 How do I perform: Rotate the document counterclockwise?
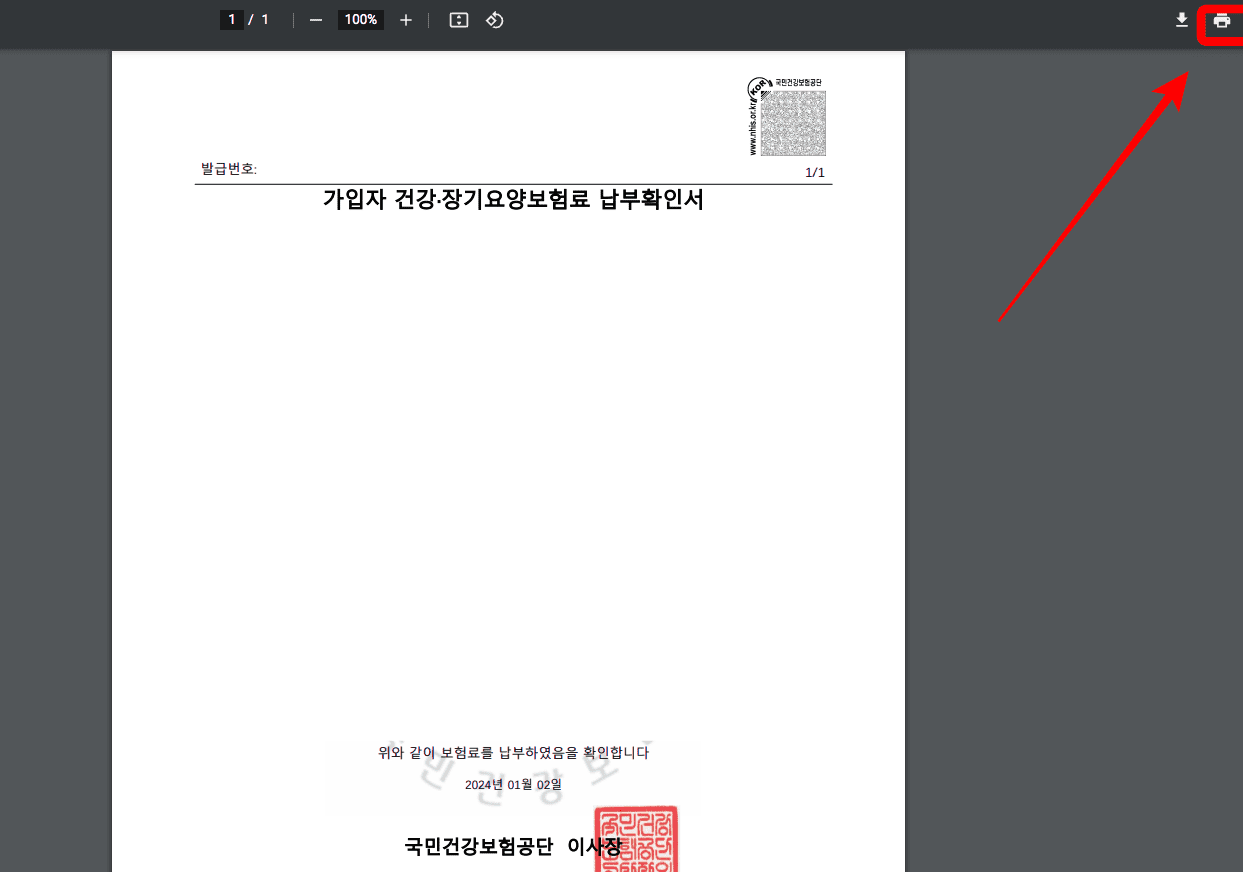495,20
